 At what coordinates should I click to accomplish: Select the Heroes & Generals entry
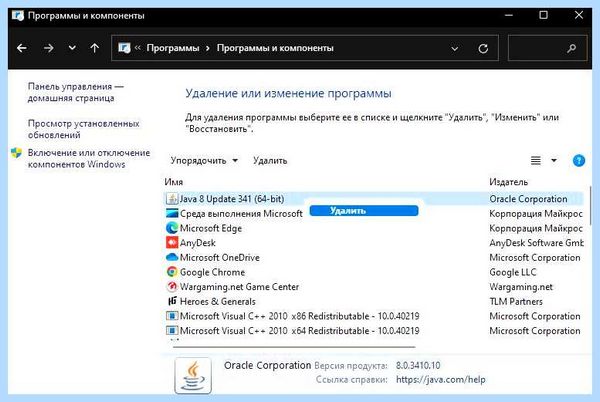pyautogui.click(x=217, y=301)
